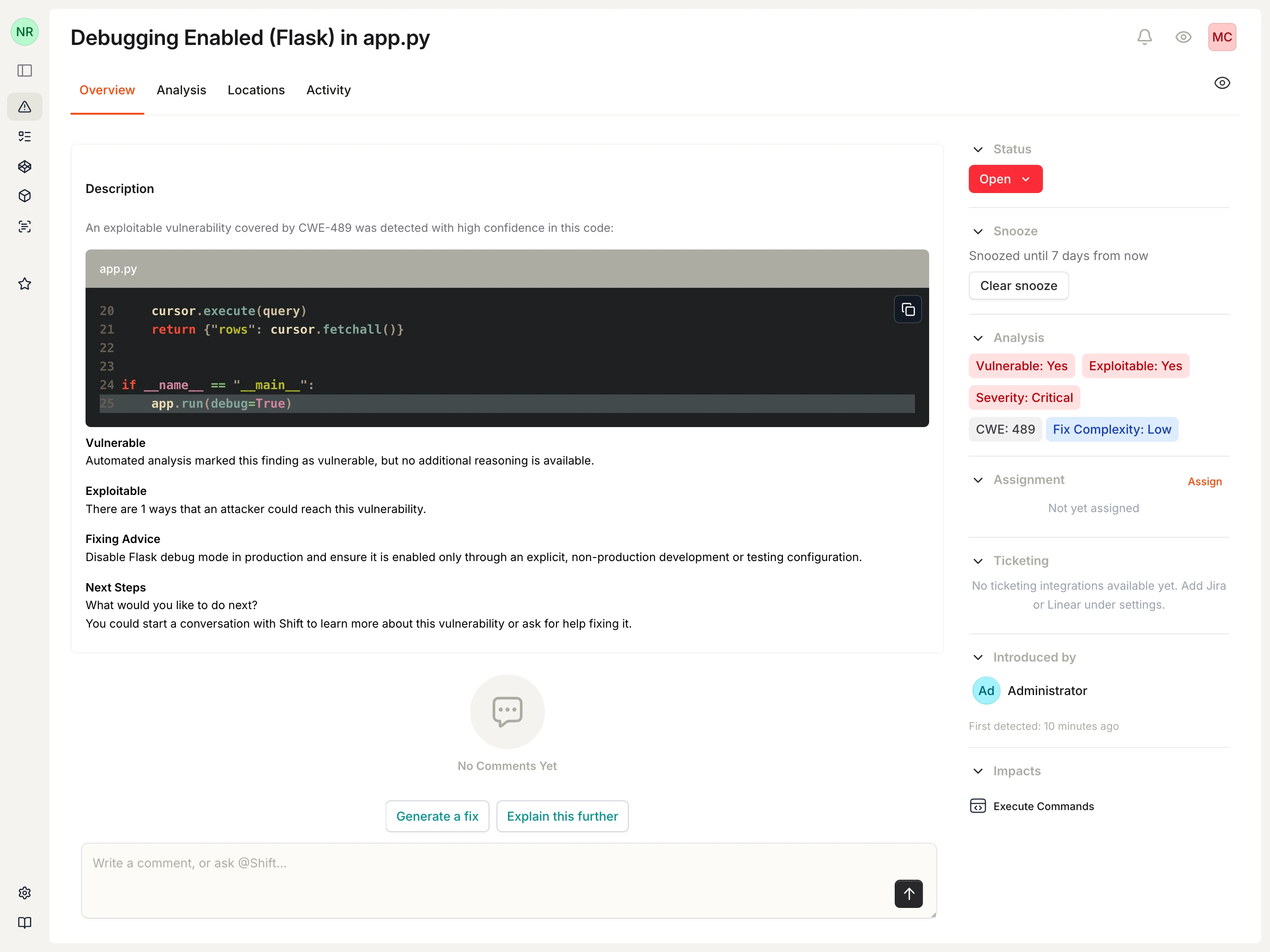
Task: Click the 'Not yet assigned' text
Action: coord(1094,509)
